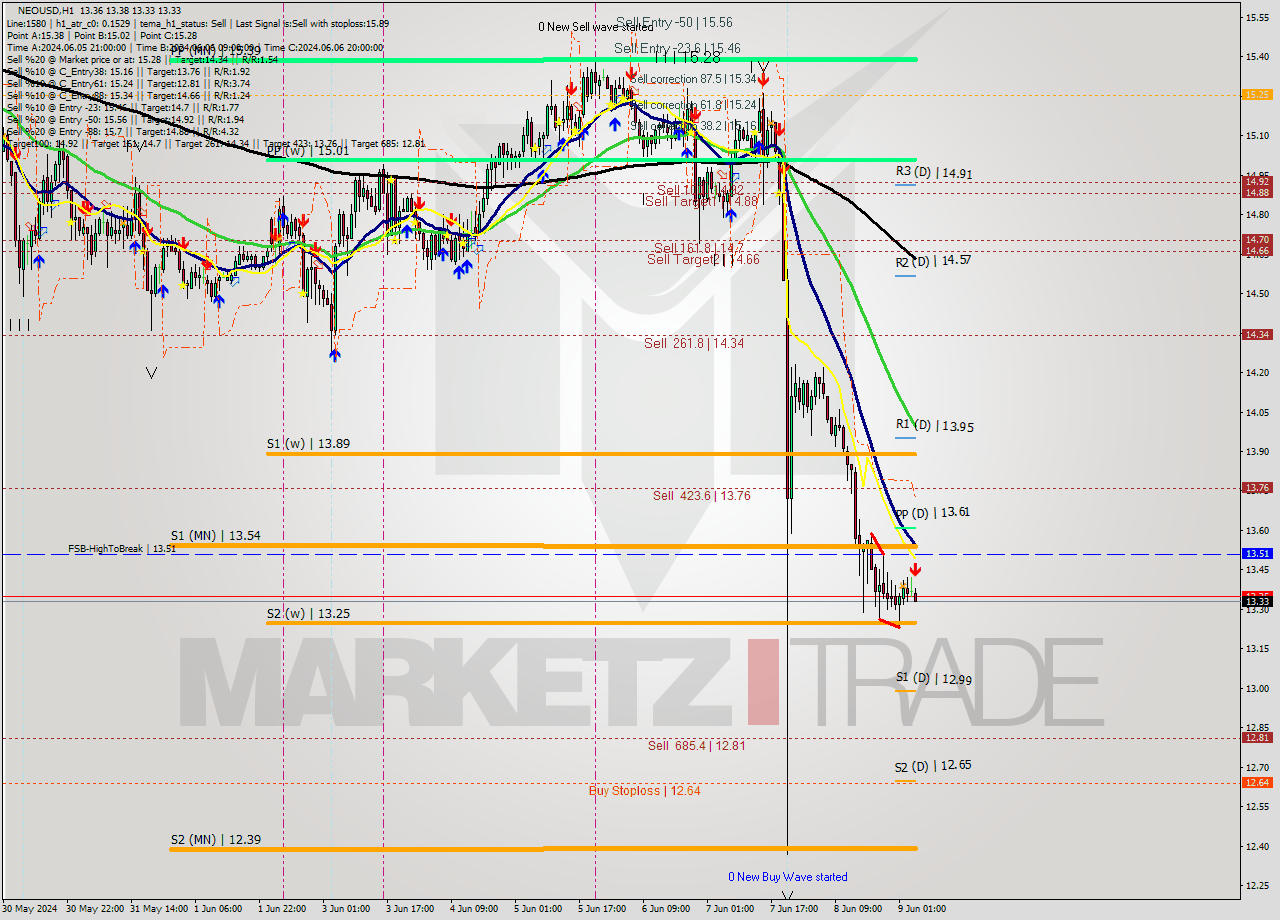Screen dimensions: 1280x920
Task: Click the 'Sell 423.6 | 13.76' label
Action: pos(701,495)
